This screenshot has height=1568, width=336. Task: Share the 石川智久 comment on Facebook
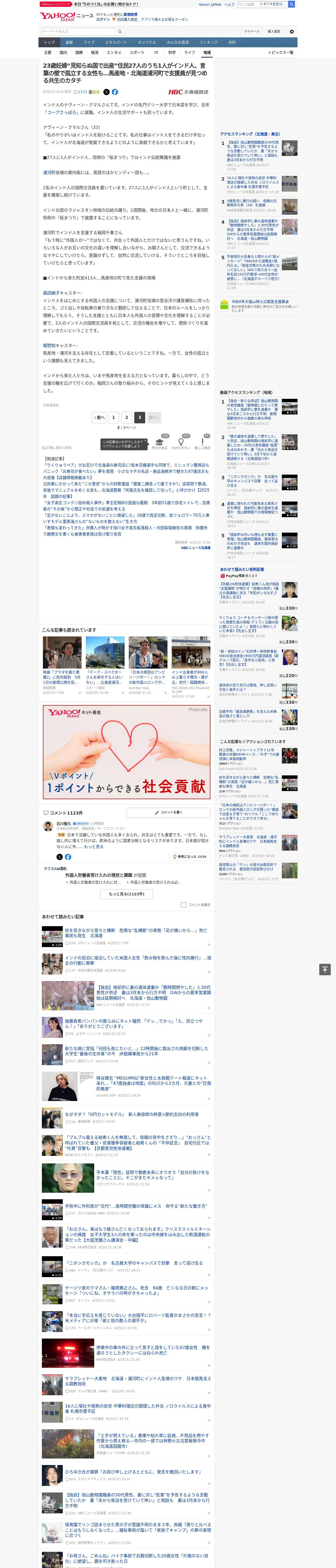point(68,857)
